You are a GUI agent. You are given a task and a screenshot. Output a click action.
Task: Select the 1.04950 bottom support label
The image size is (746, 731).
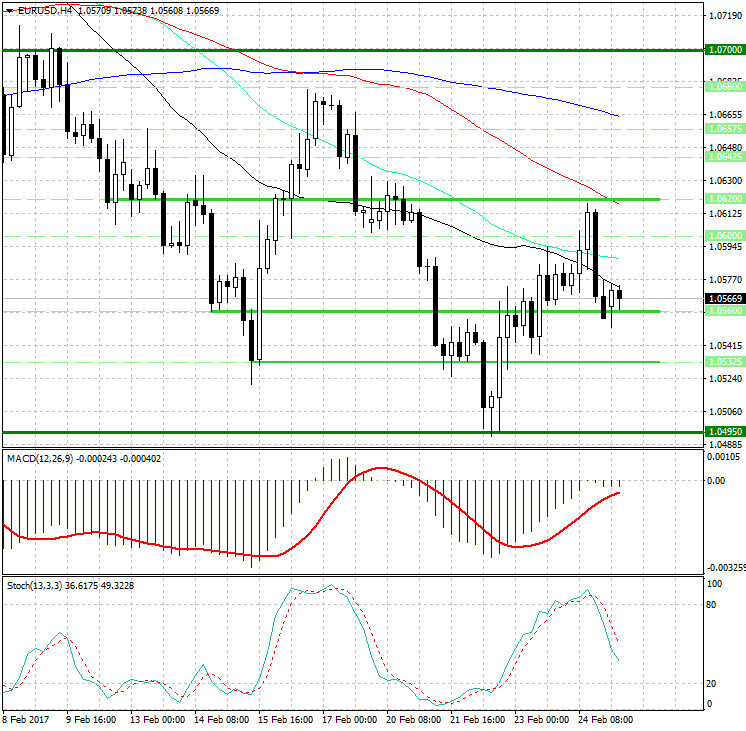(725, 432)
